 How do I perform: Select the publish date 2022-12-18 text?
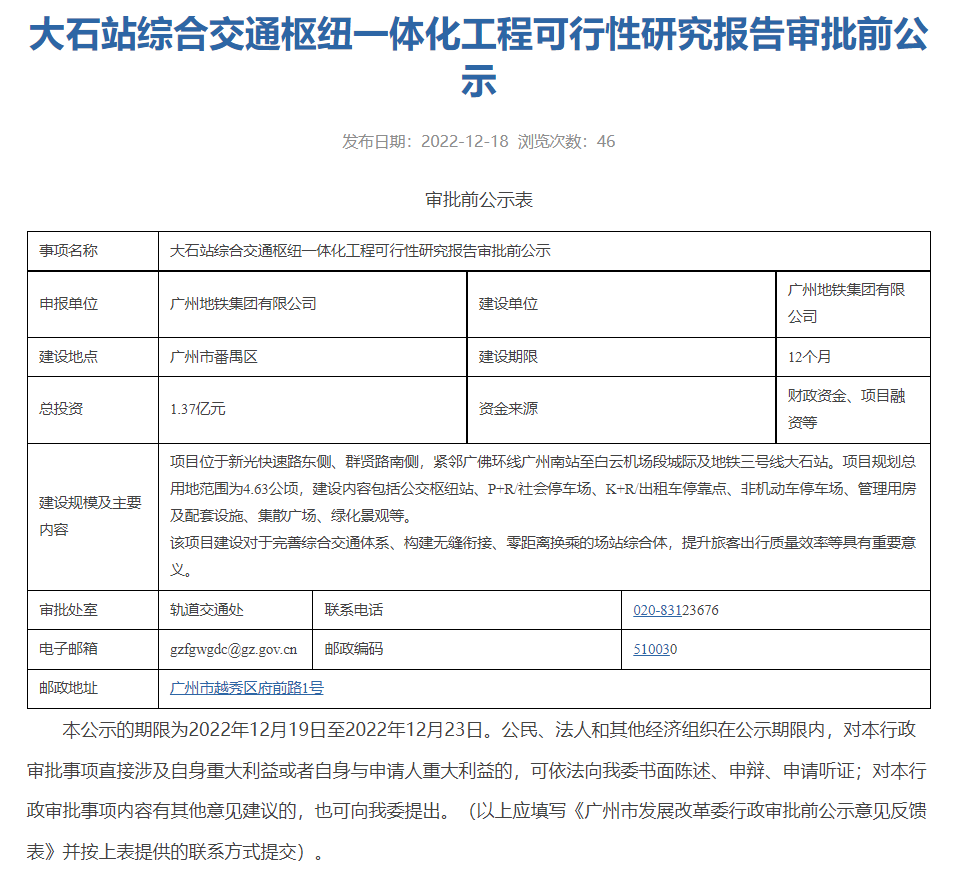click(465, 141)
